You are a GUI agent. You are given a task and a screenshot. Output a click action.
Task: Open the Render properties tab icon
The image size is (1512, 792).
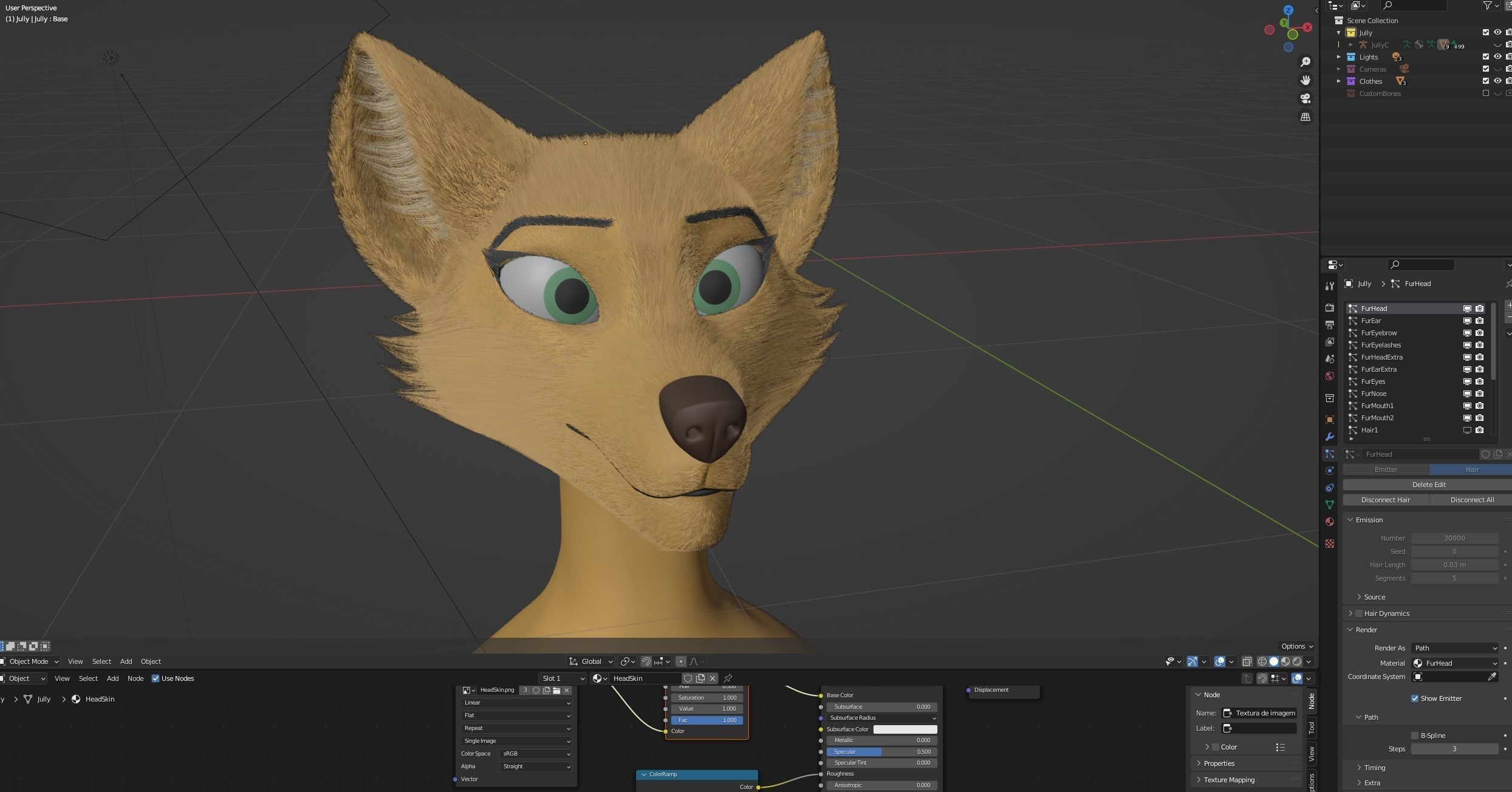click(1330, 308)
